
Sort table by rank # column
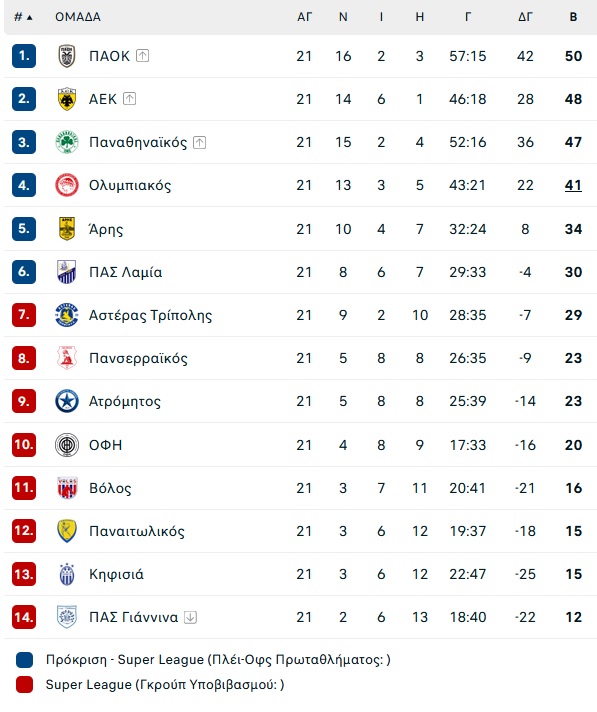click(23, 17)
